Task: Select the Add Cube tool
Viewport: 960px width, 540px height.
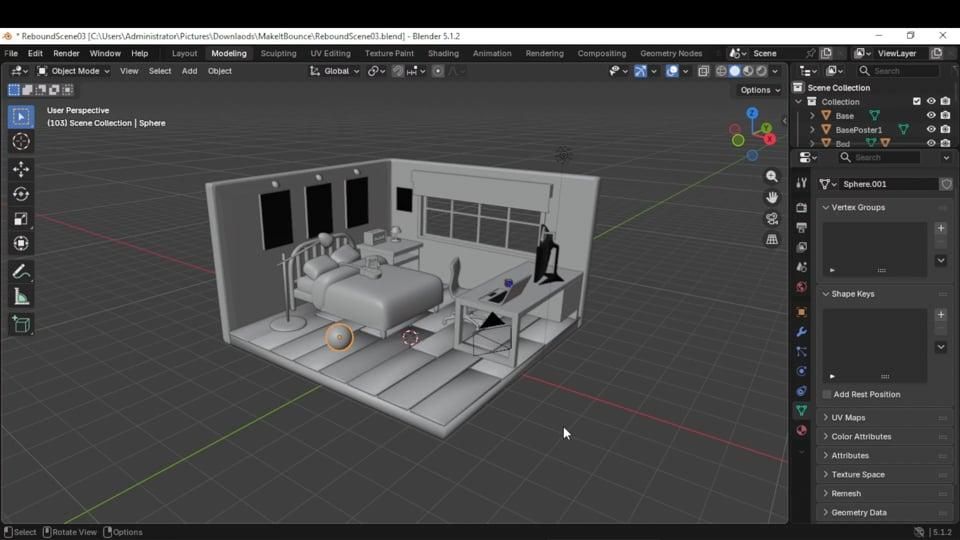Action: [21, 324]
